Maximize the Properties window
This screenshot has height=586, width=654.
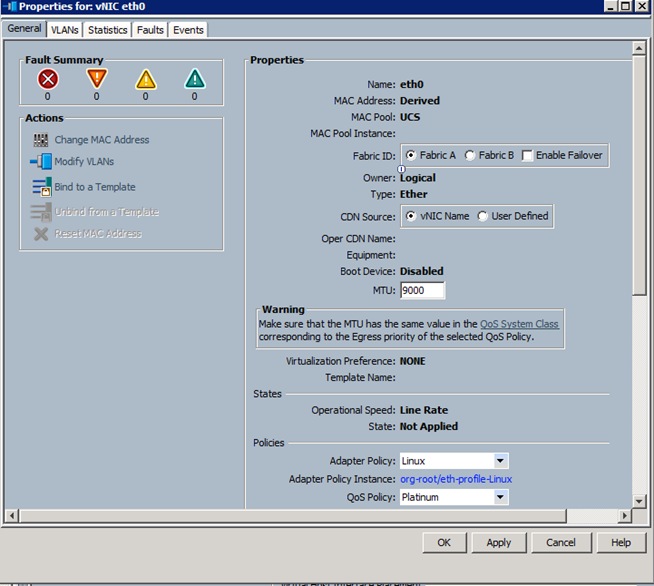(x=625, y=6)
